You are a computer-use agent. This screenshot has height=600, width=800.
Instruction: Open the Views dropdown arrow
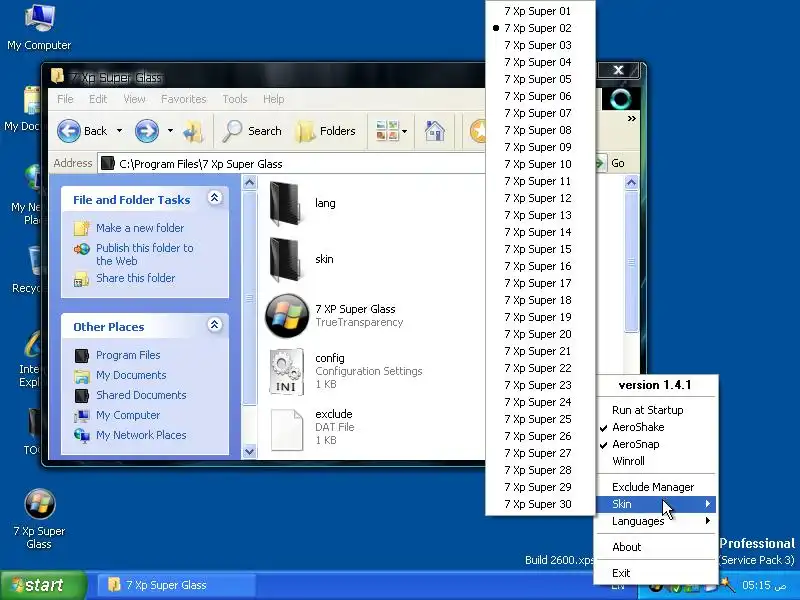tap(405, 131)
